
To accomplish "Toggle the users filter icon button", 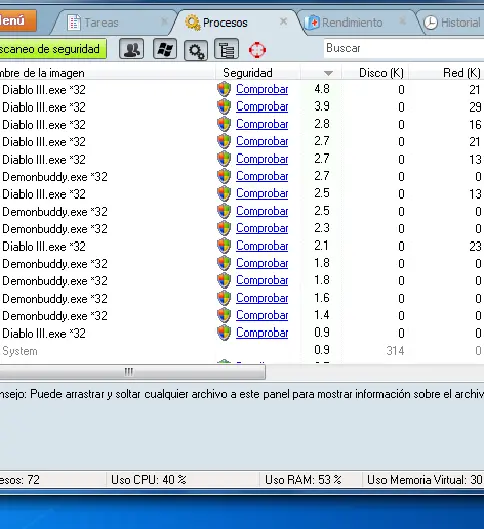I will point(132,49).
